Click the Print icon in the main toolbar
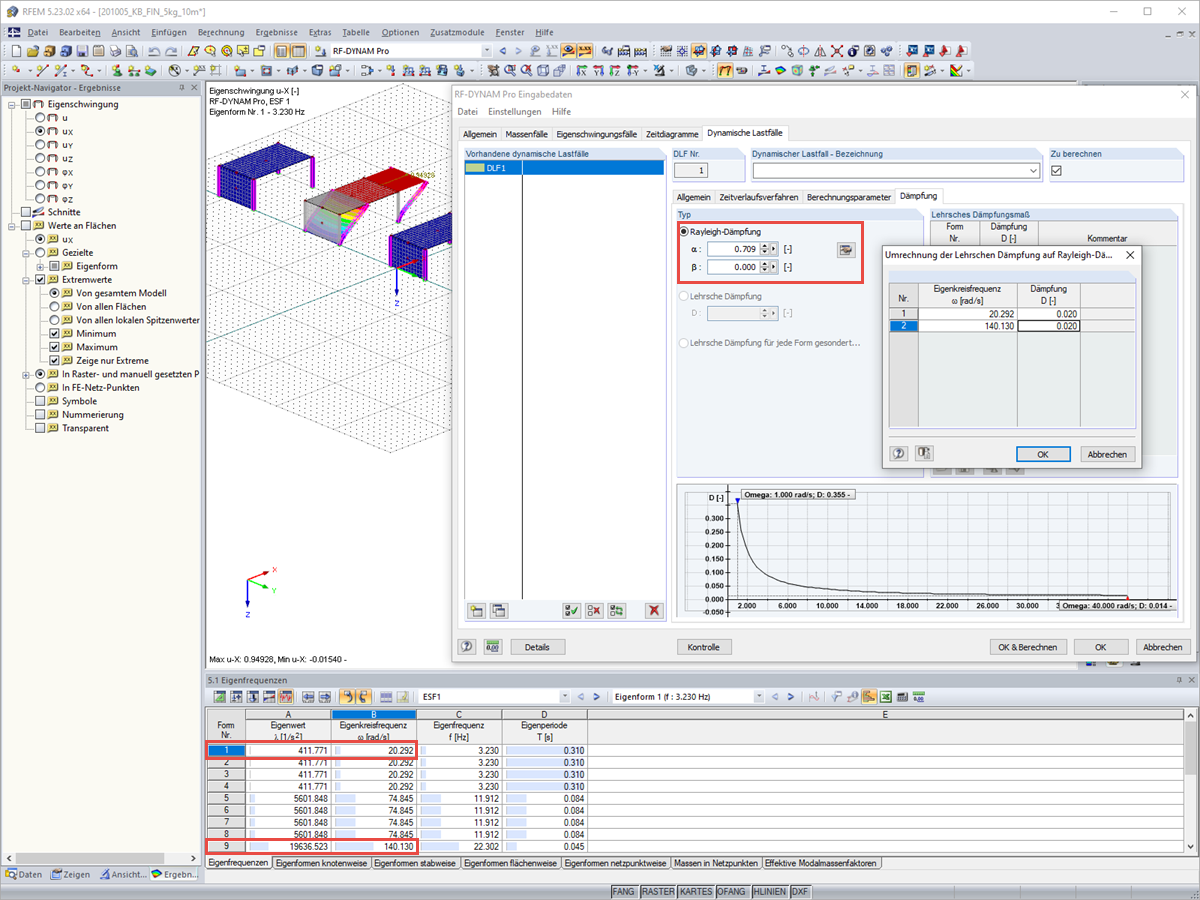The width and height of the screenshot is (1200, 900). pos(115,50)
